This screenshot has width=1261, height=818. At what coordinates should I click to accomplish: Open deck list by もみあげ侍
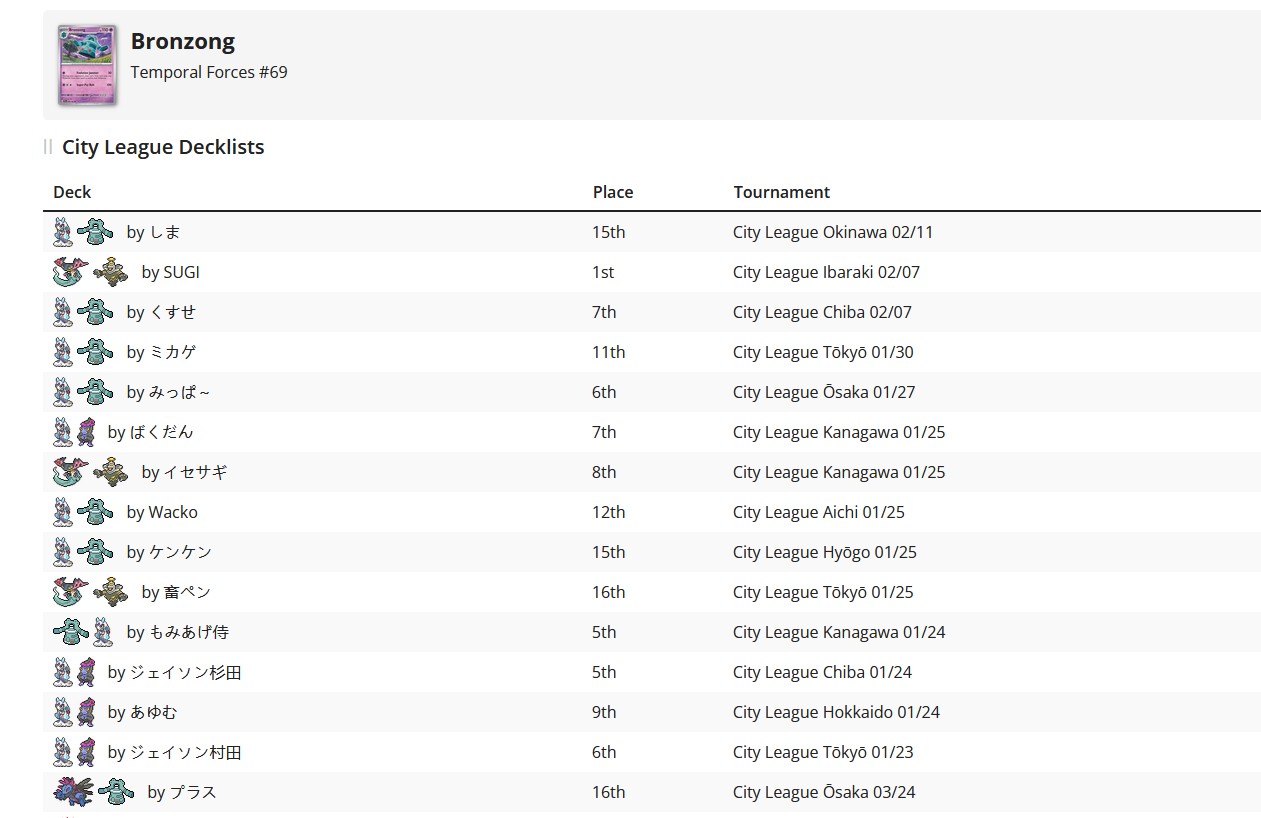pos(178,632)
